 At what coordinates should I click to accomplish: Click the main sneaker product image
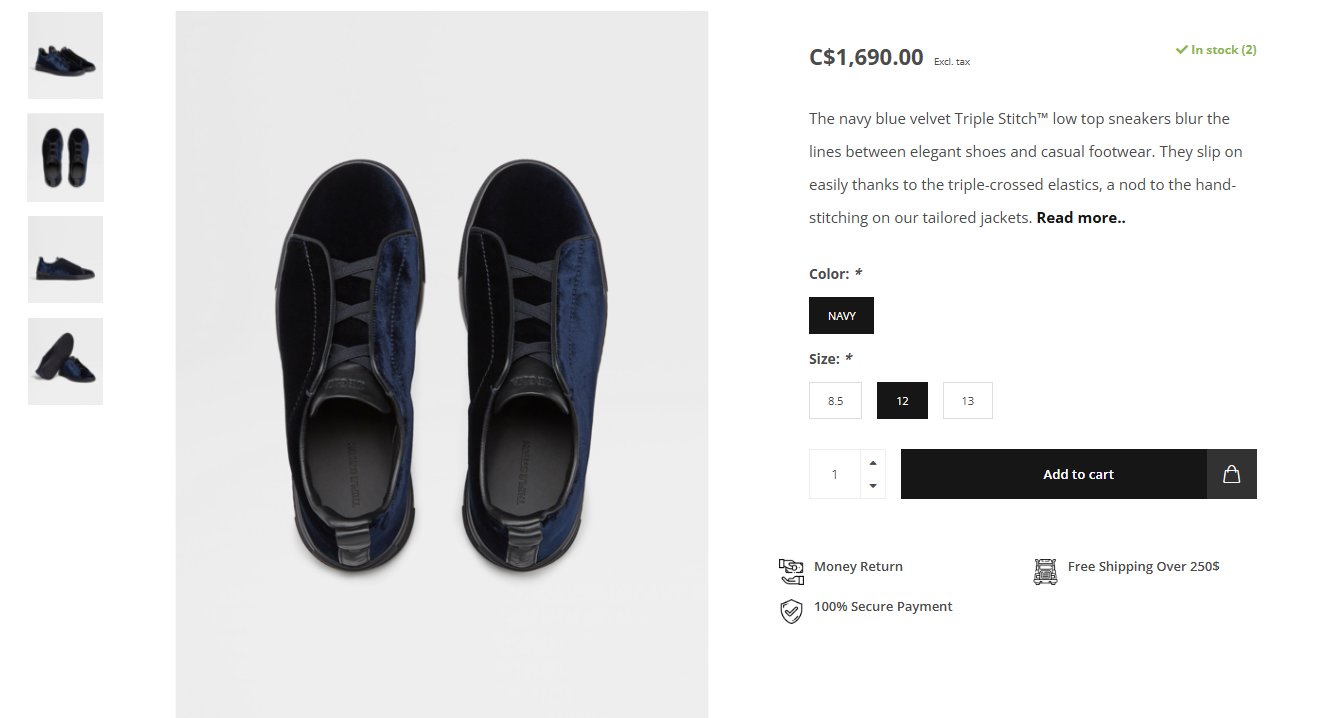click(x=441, y=364)
